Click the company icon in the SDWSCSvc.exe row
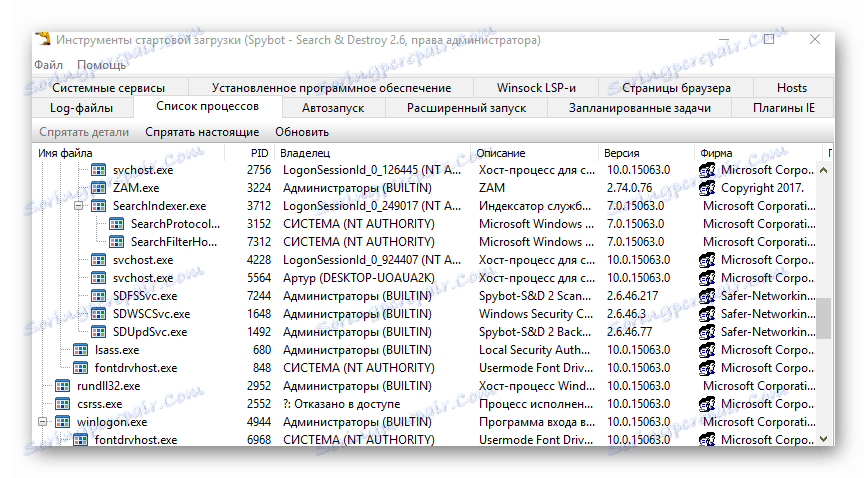 (707, 314)
